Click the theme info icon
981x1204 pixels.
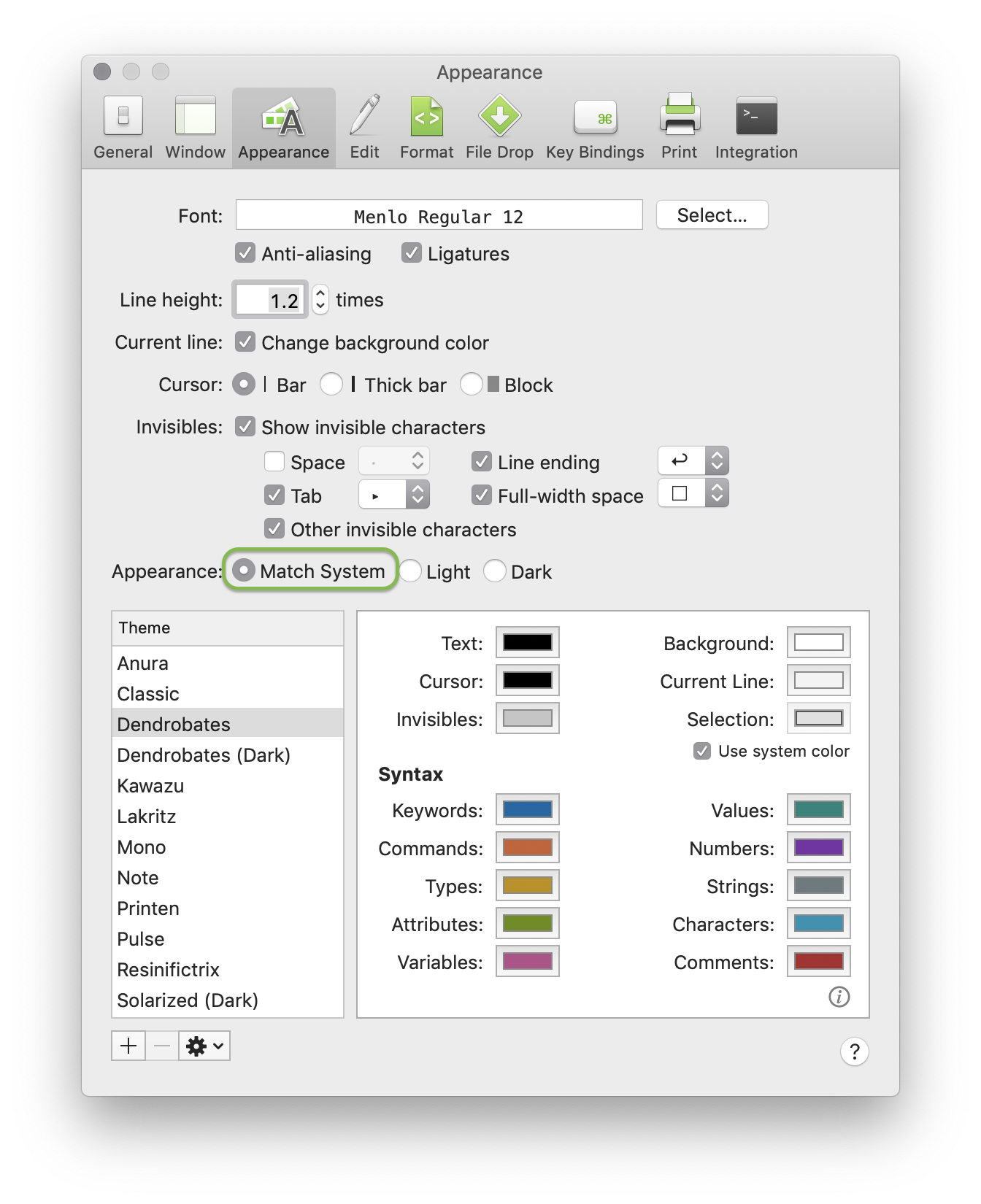[839, 997]
